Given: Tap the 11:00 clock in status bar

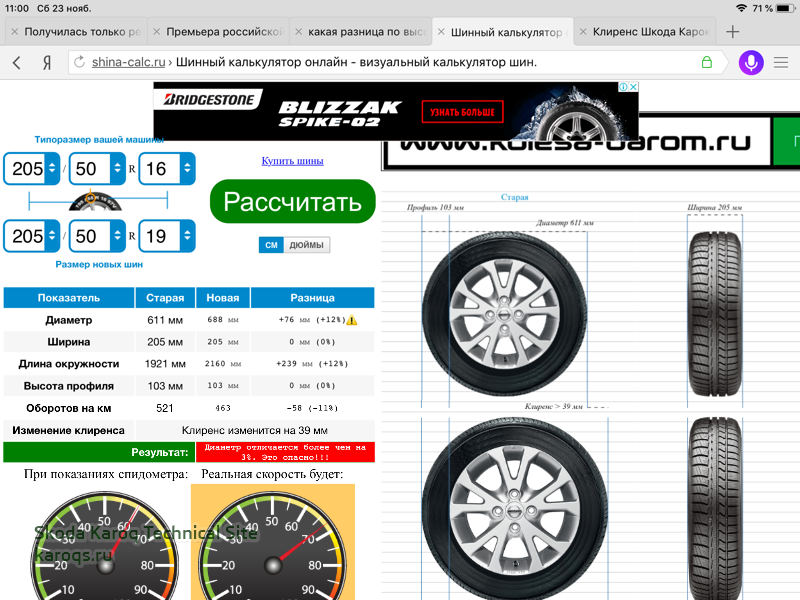Looking at the screenshot, I should click(x=17, y=8).
